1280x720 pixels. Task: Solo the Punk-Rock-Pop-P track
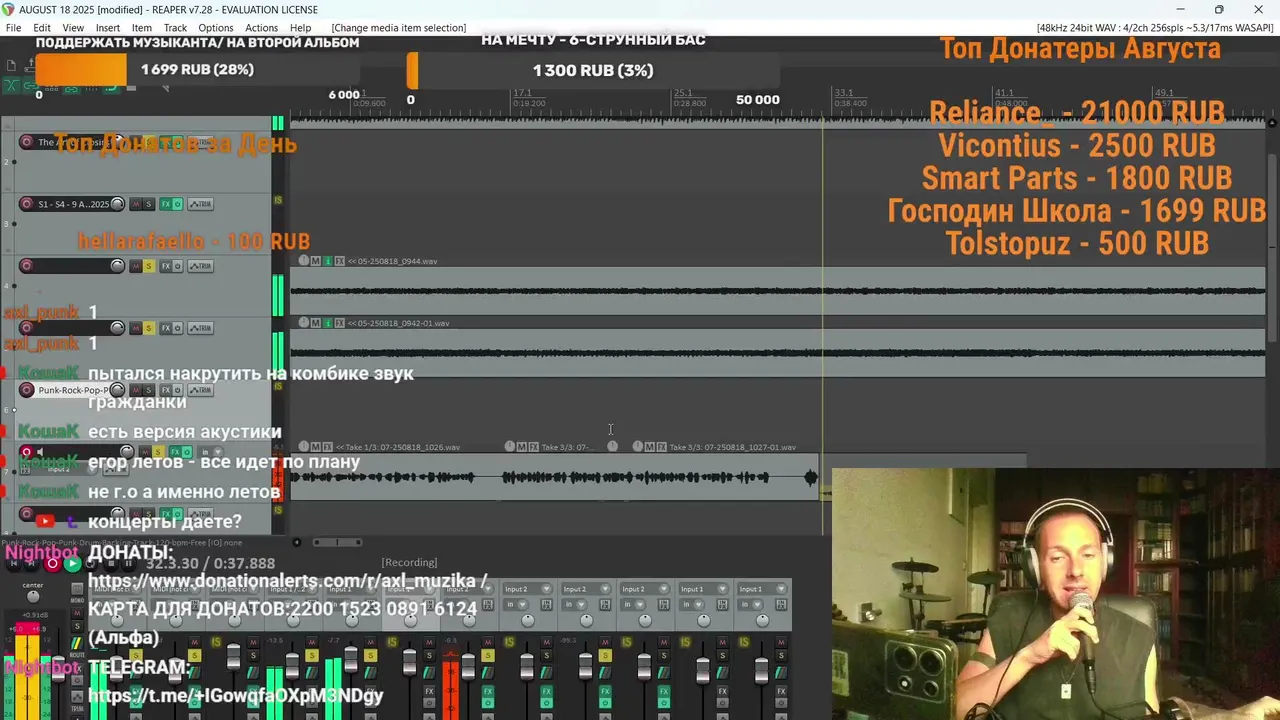tap(149, 390)
